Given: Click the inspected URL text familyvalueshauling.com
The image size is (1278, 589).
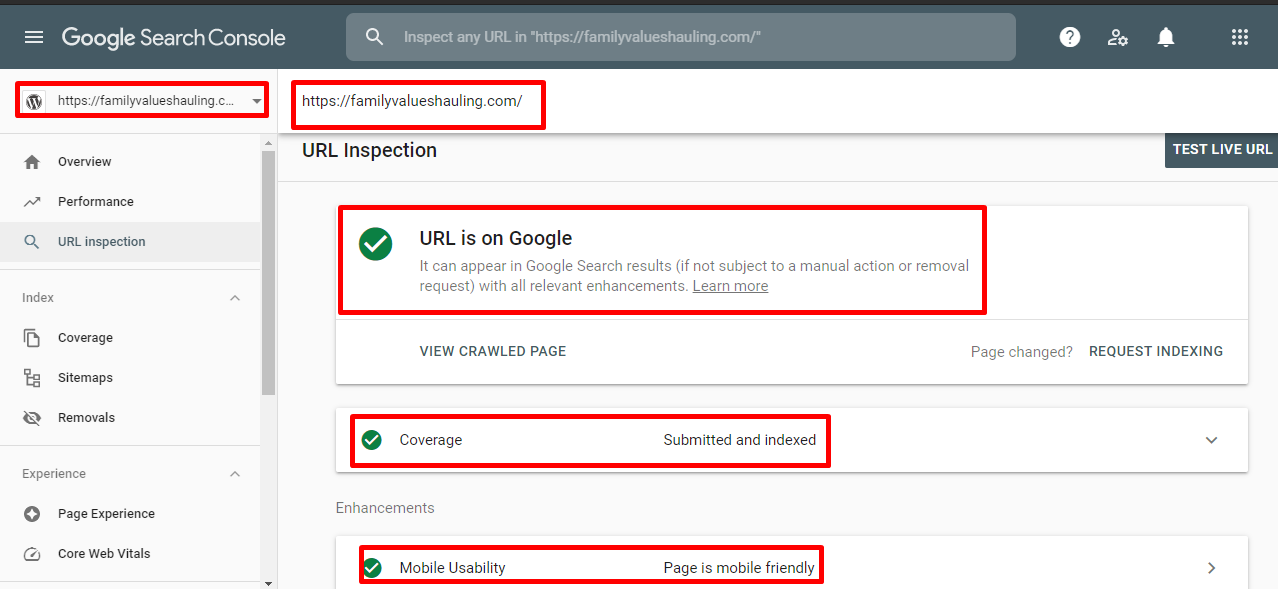Looking at the screenshot, I should click(x=412, y=101).
